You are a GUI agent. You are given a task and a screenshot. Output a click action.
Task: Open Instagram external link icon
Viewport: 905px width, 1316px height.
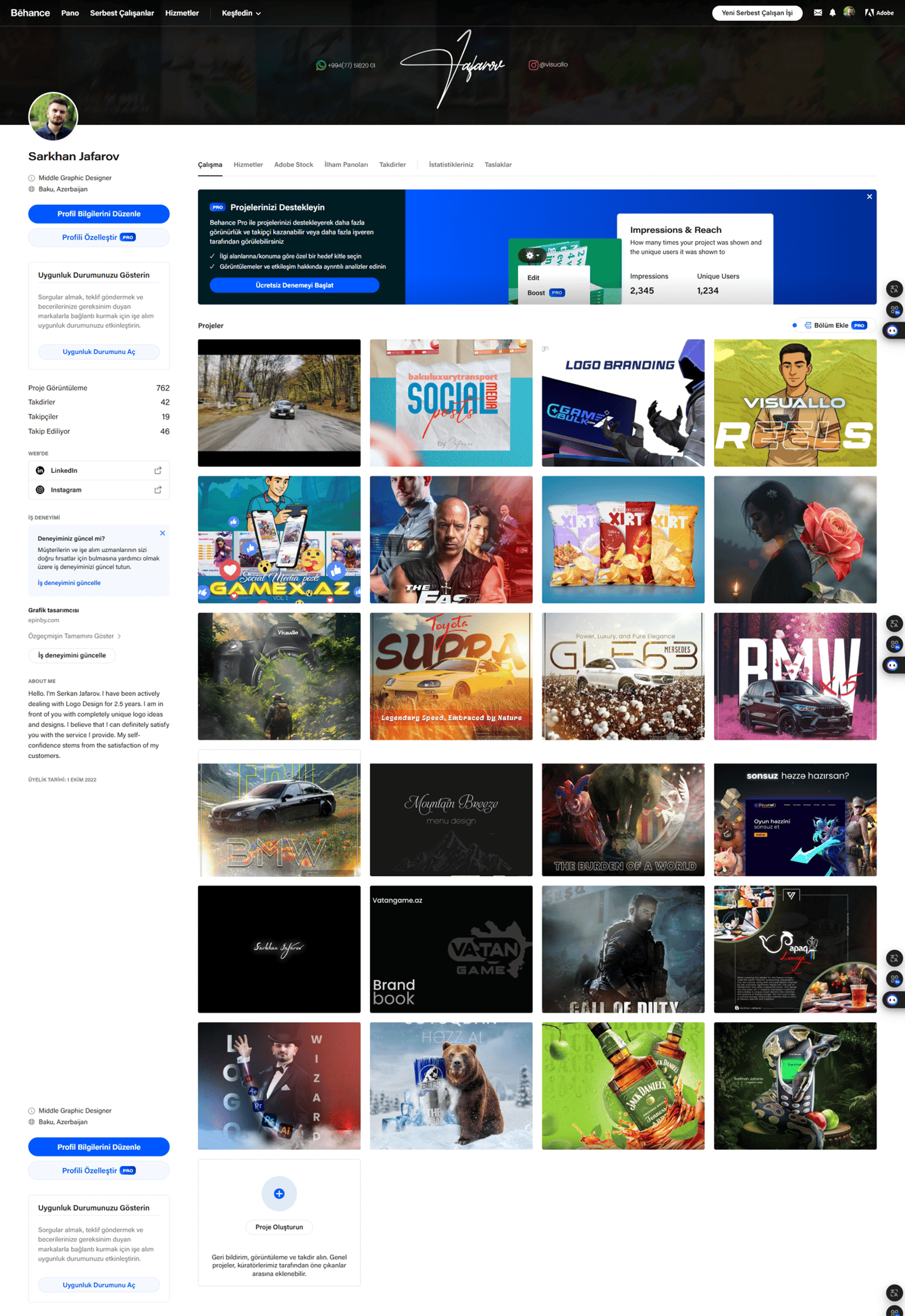pos(157,490)
